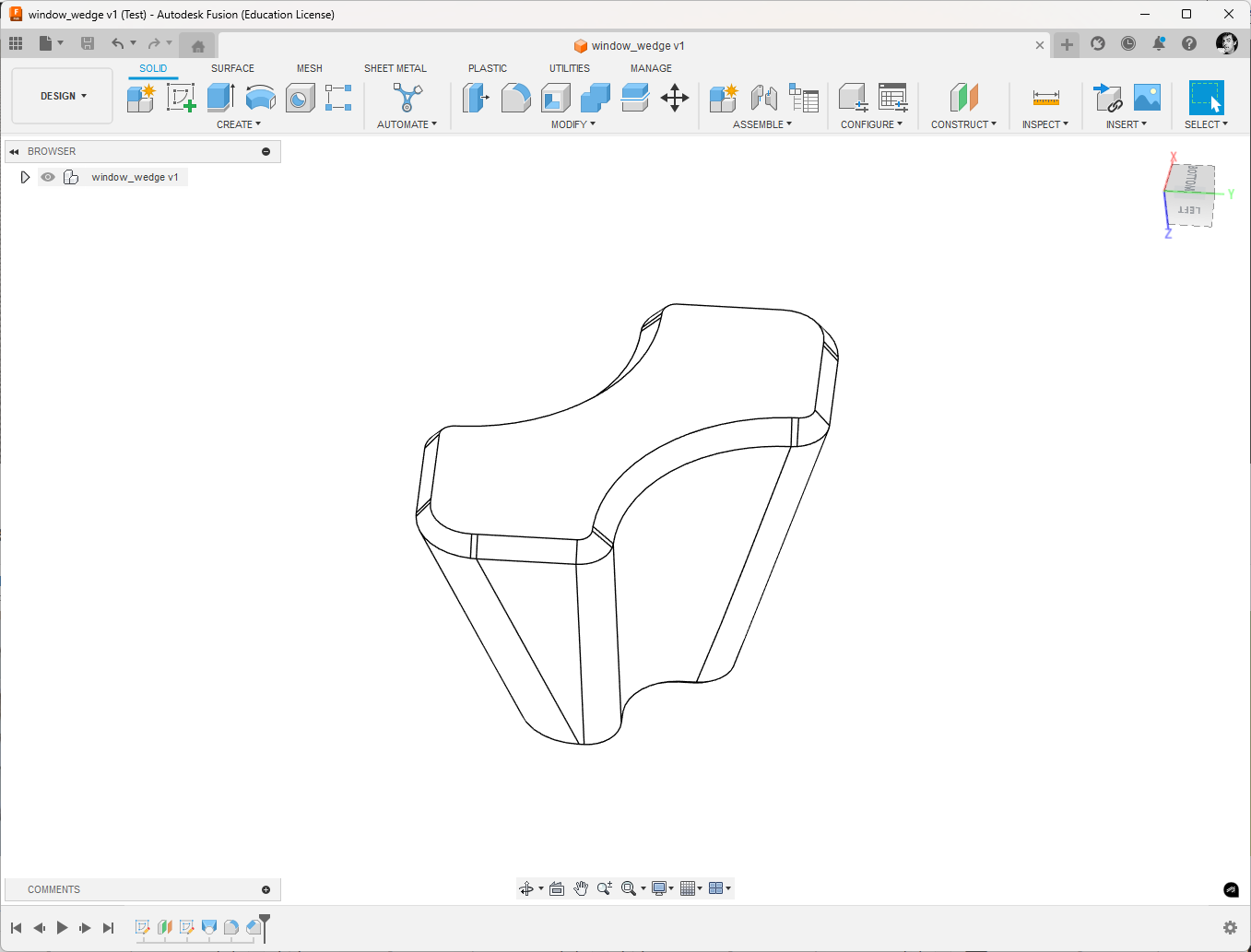Open the Select dropdown menu

(1206, 124)
